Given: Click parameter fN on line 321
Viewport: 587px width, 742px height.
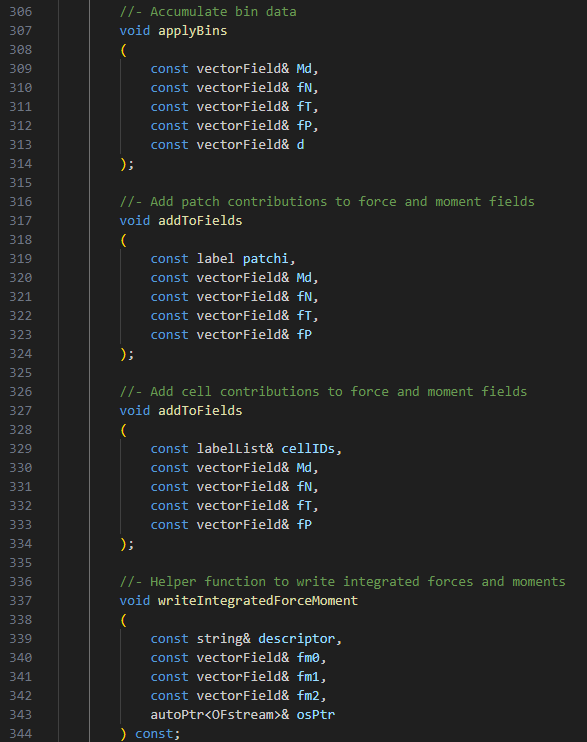Looking at the screenshot, I should (304, 297).
